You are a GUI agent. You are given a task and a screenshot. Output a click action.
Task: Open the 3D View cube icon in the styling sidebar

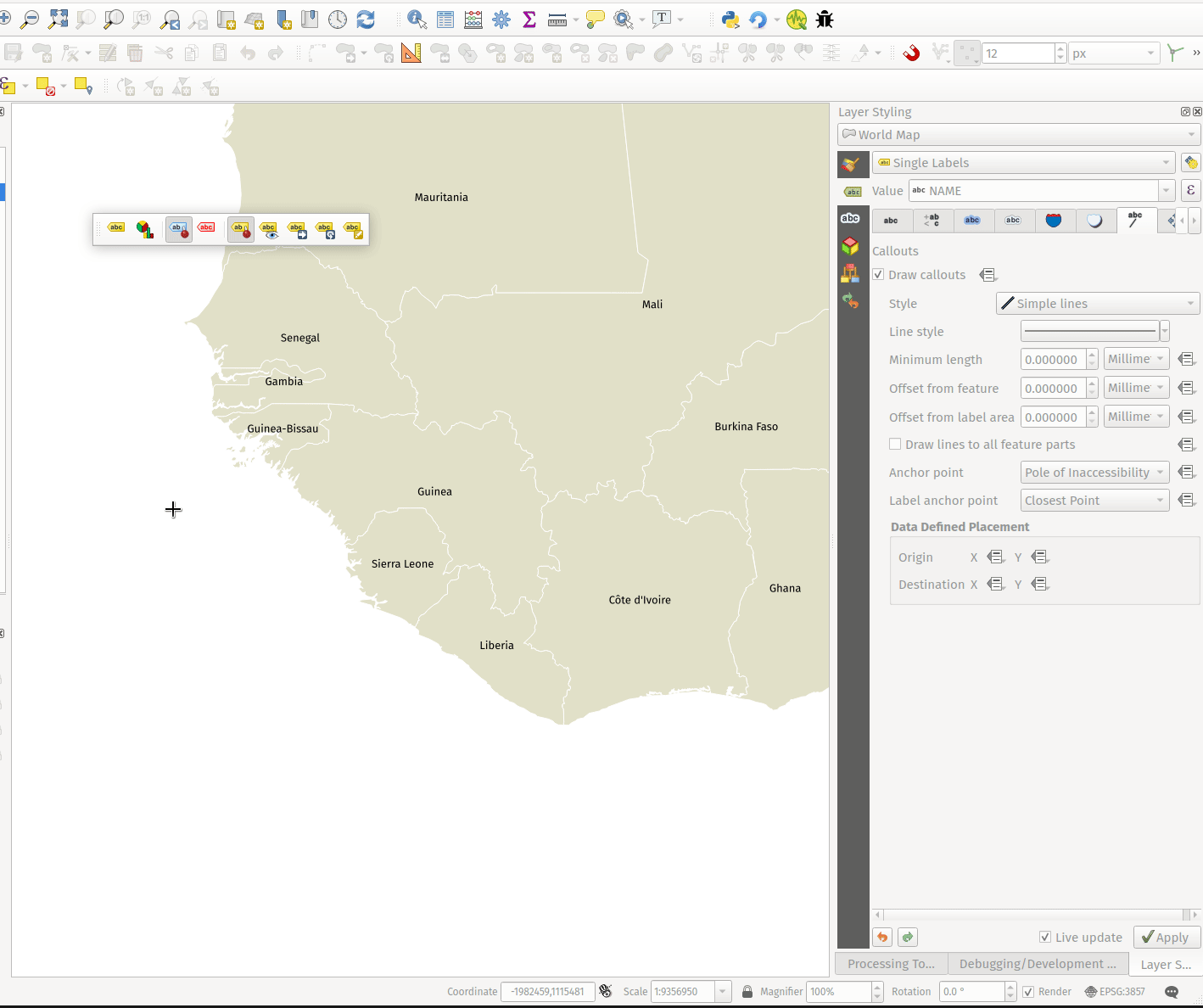850,246
